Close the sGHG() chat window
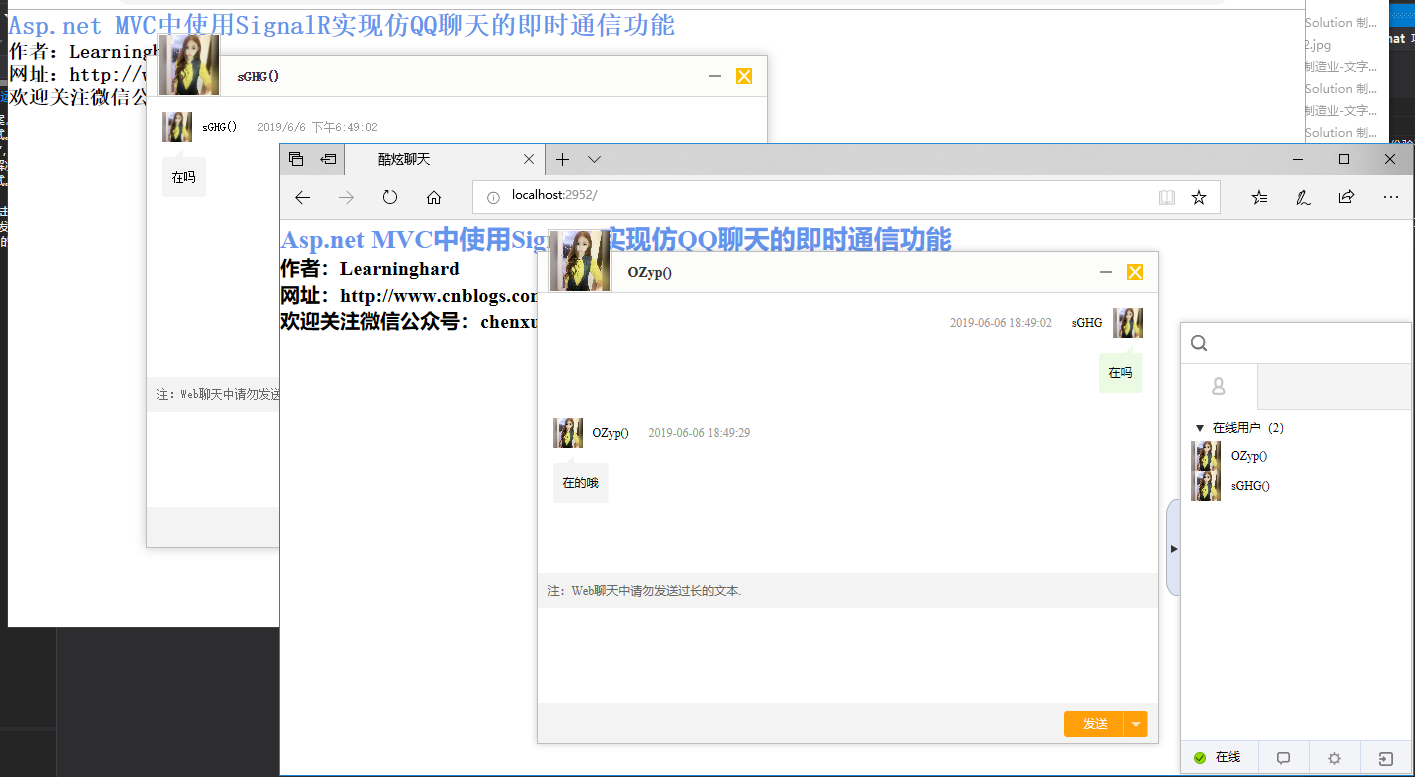 [x=744, y=76]
